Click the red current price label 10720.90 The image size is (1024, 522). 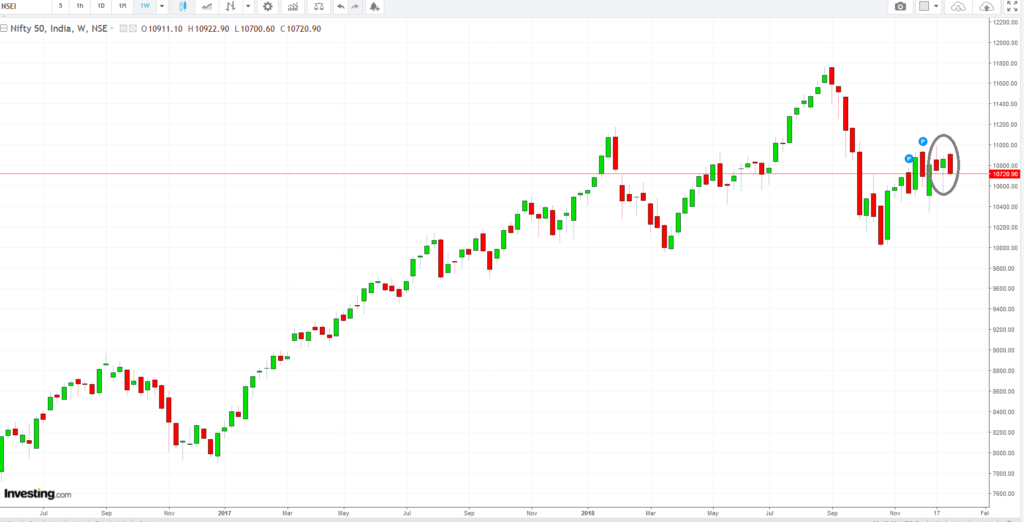pos(1006,174)
